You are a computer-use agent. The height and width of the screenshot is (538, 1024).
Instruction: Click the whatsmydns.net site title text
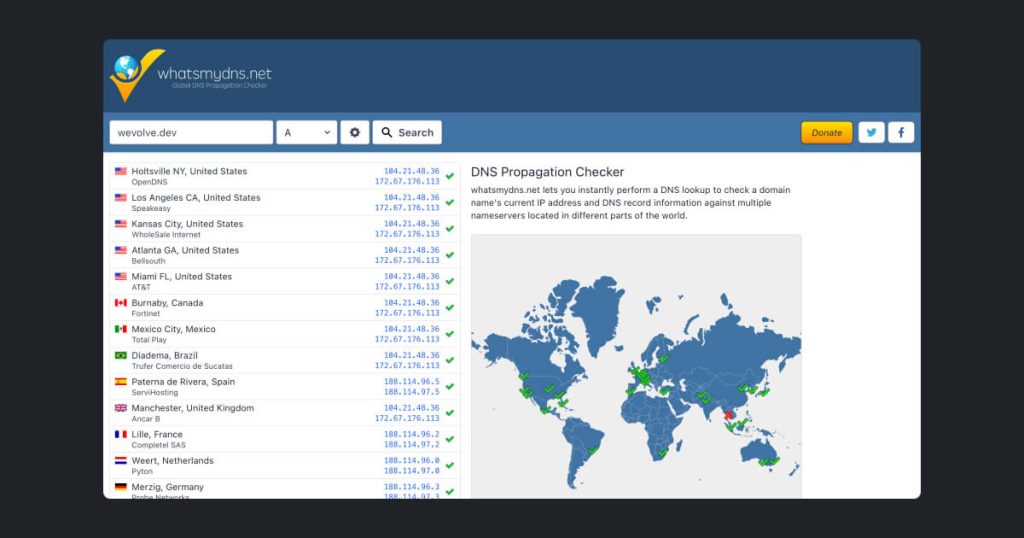214,74
